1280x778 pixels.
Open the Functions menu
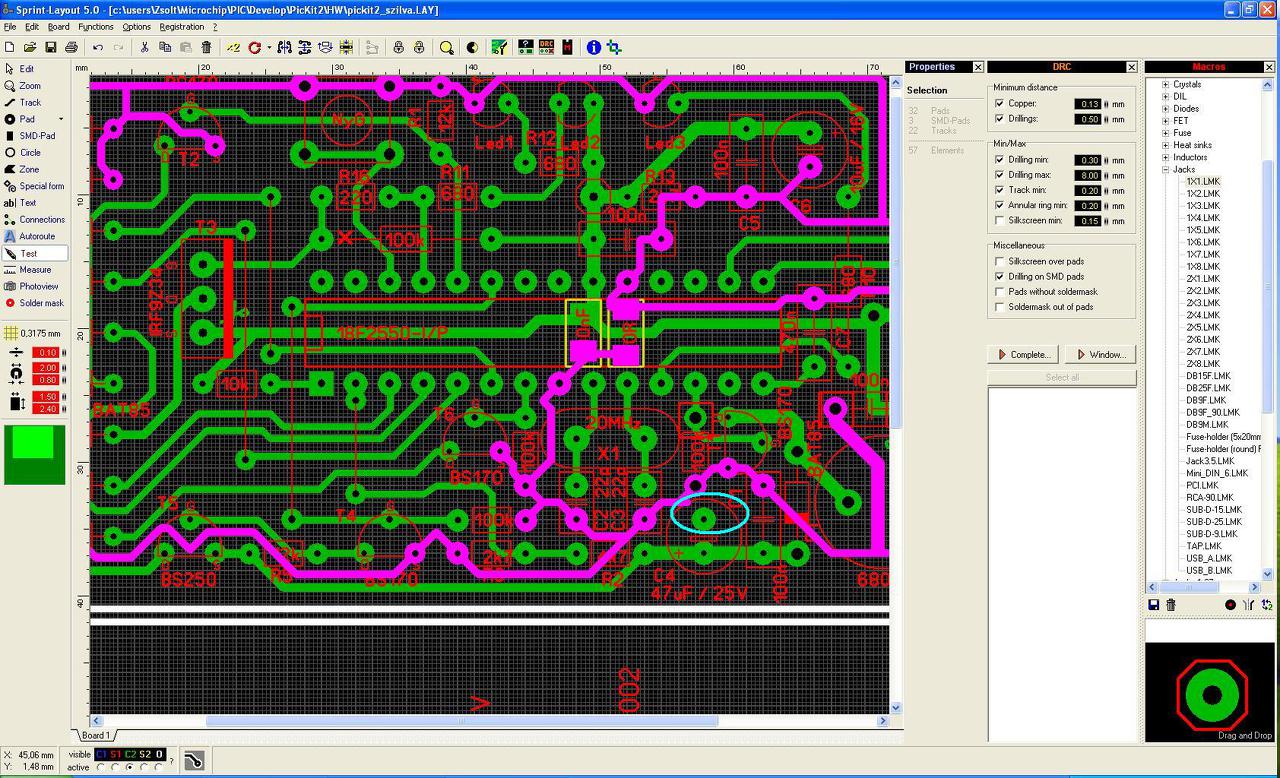(96, 27)
